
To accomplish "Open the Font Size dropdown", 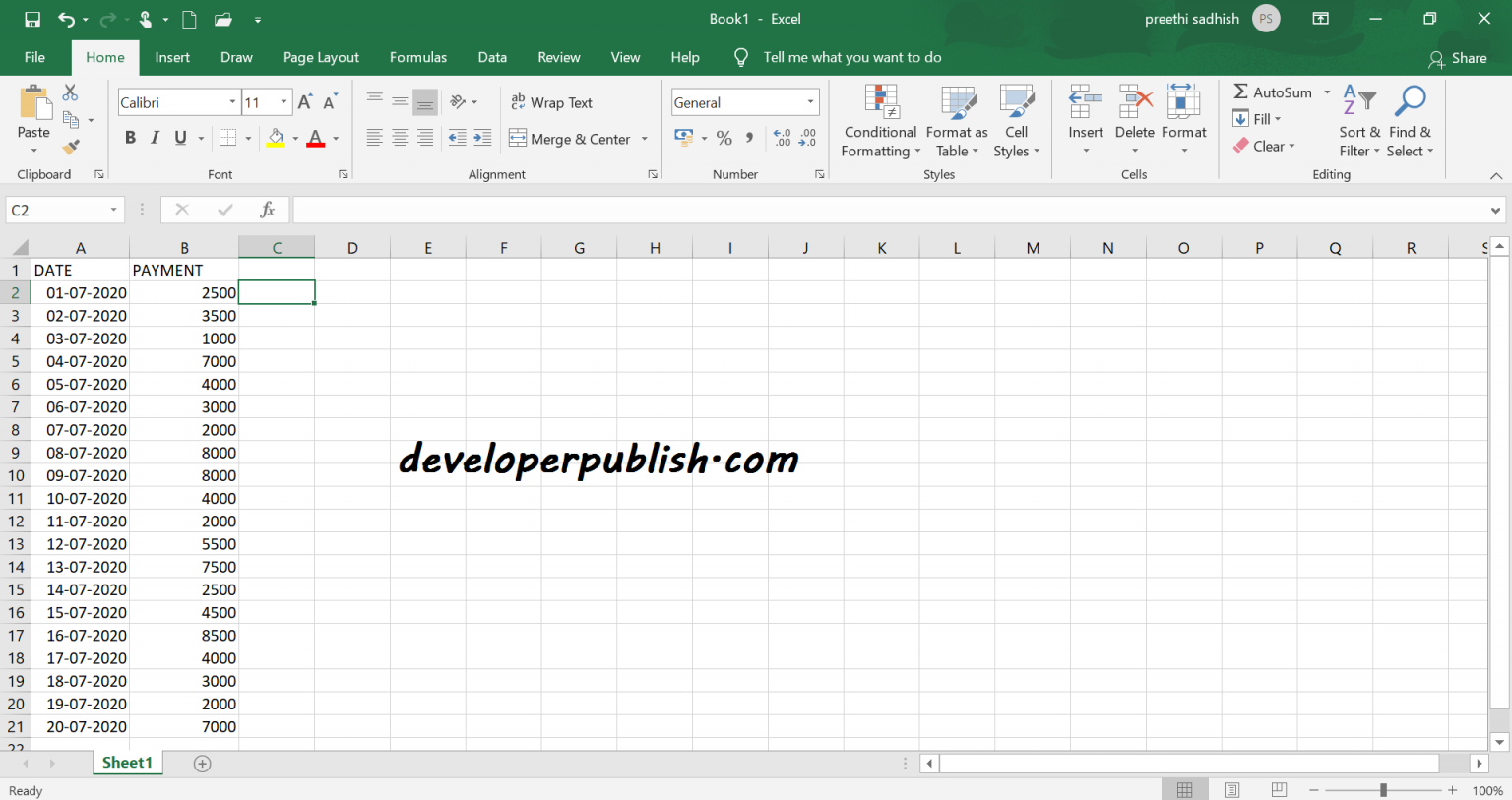I will 283,101.
